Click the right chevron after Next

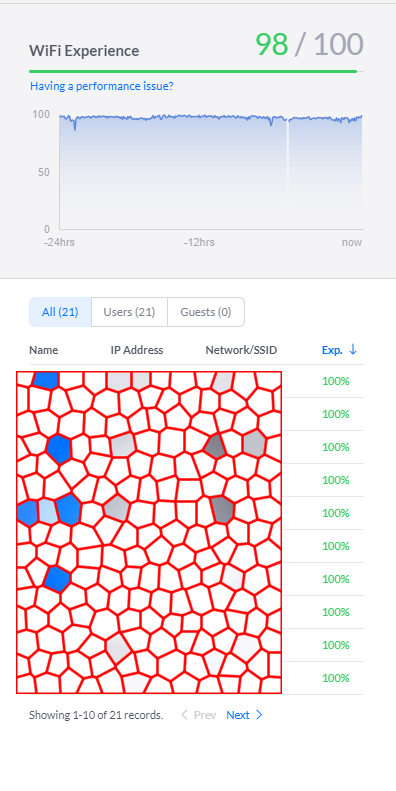click(259, 715)
